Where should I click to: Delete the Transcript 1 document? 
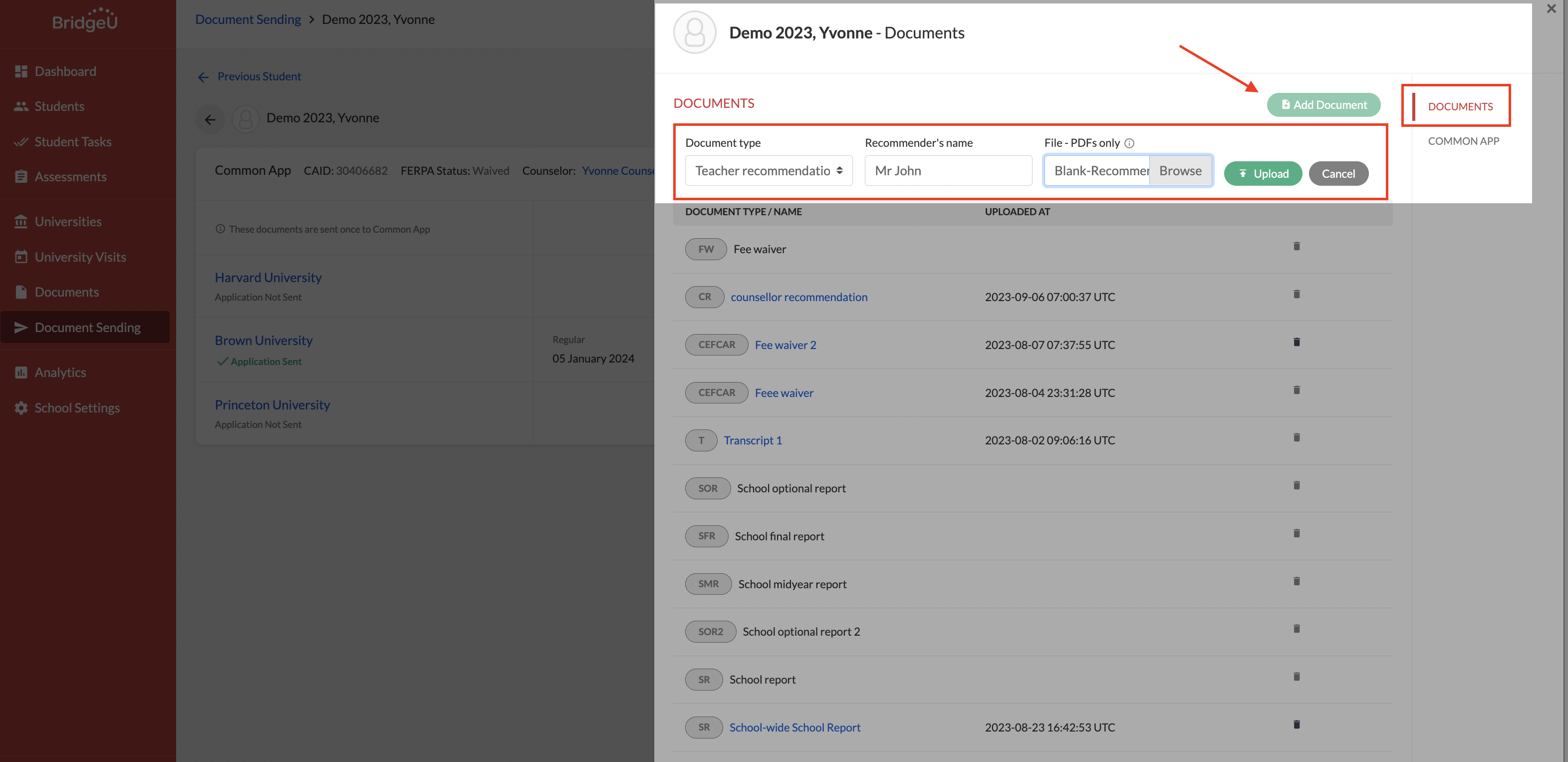tap(1297, 437)
